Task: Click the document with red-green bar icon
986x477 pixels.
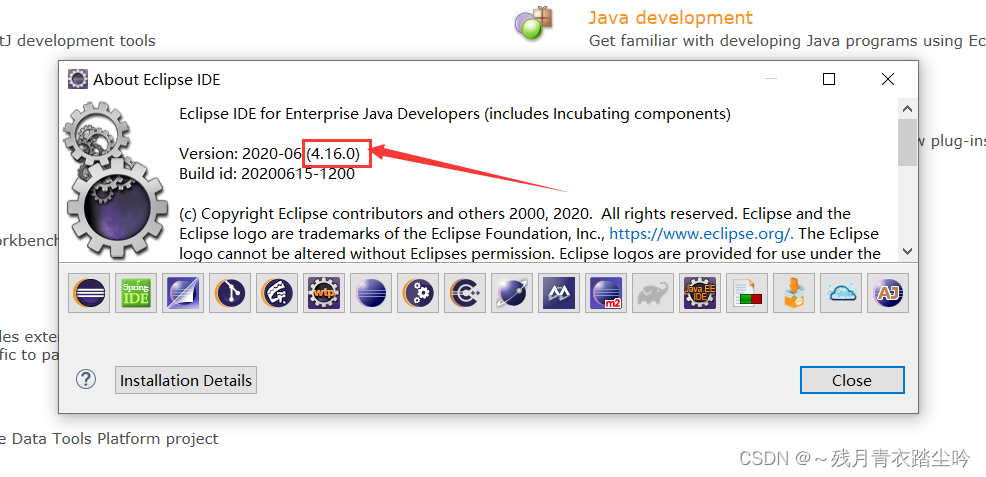Action: (x=747, y=293)
